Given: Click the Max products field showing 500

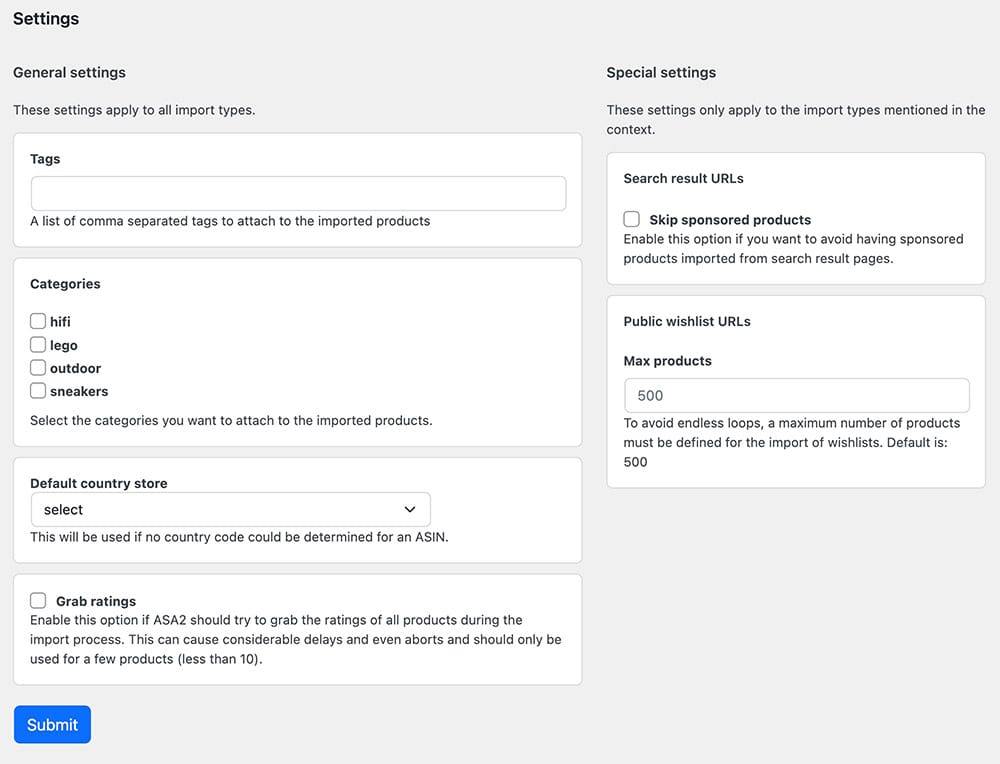Looking at the screenshot, I should [796, 395].
